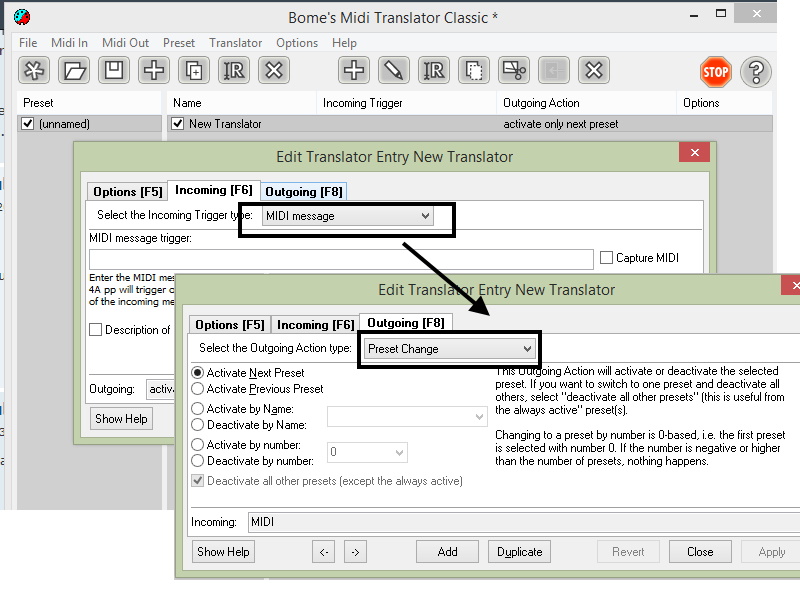Toggle the (unnamed) preset checkbox
Screen dimensions: 800x600
[x=28, y=124]
